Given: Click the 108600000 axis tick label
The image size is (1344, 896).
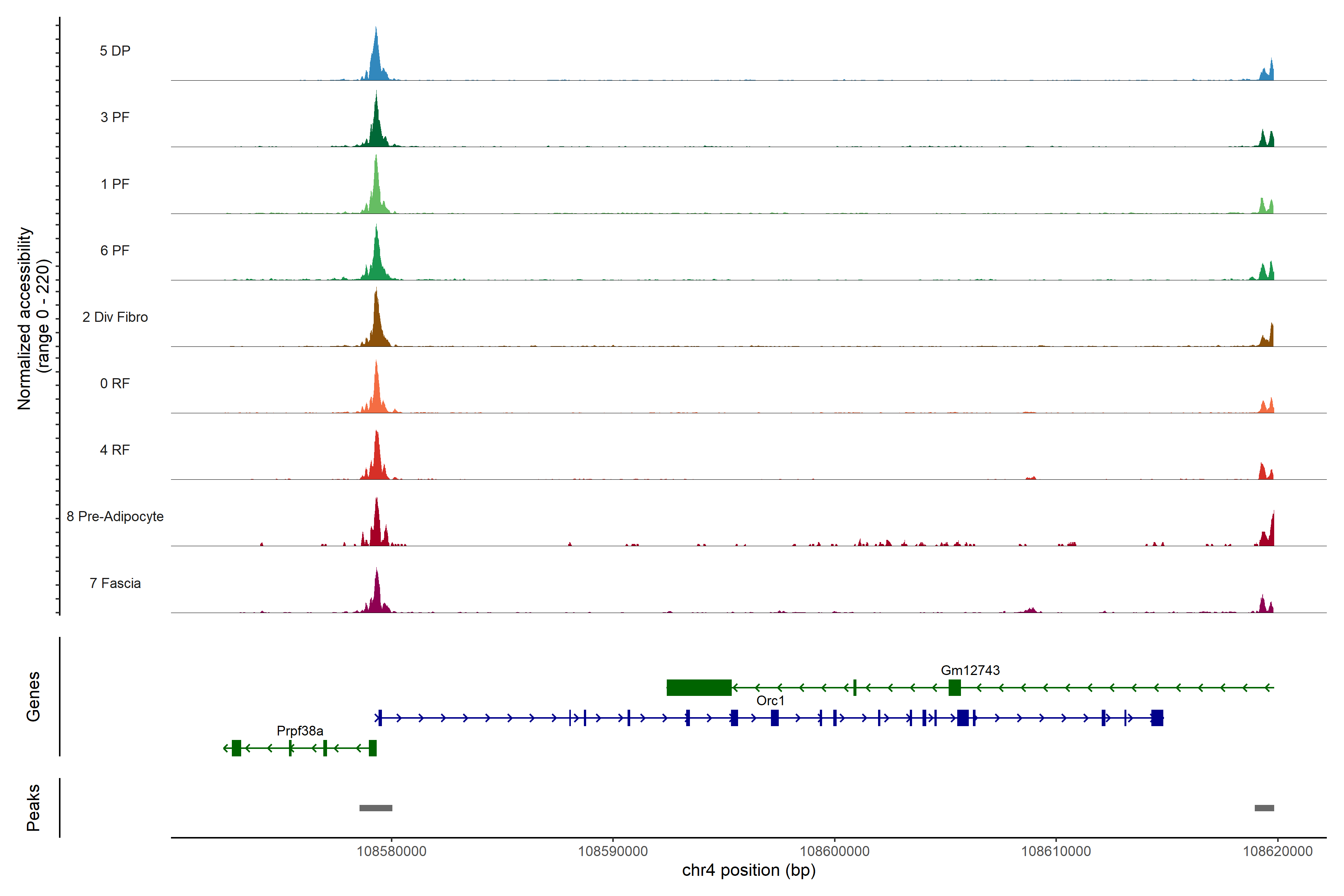Looking at the screenshot, I should [834, 852].
